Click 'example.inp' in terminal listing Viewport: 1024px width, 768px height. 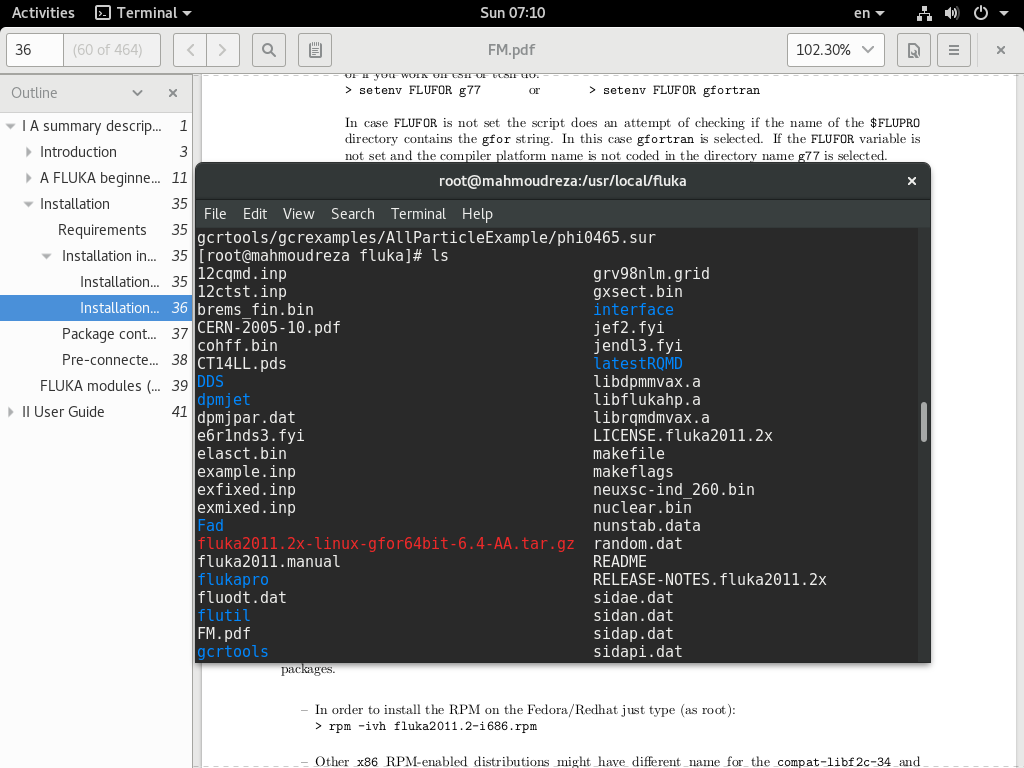click(246, 472)
